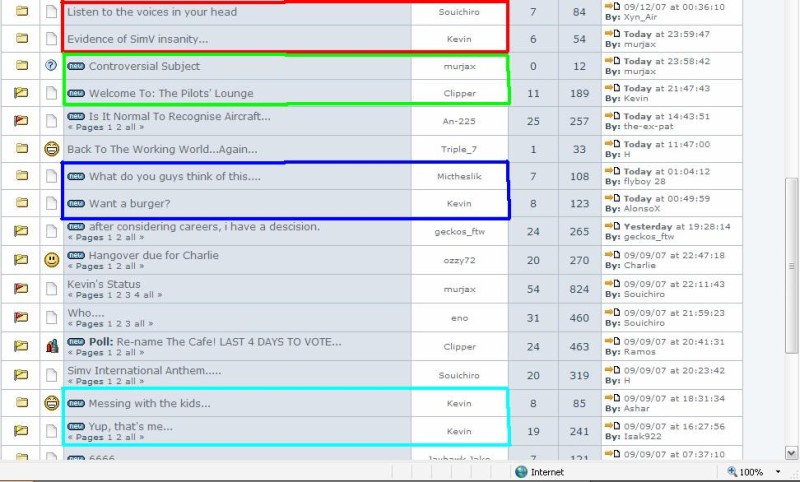800x482 pixels.
Task: Click the 'new' badge beside Hangover due for Charlie
Action: (76, 255)
